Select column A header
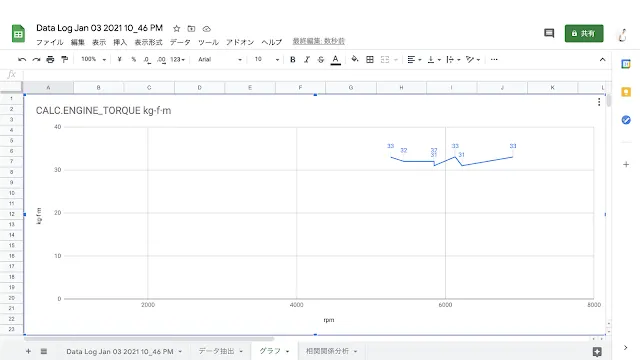This screenshot has width=640, height=360. [x=48, y=87]
